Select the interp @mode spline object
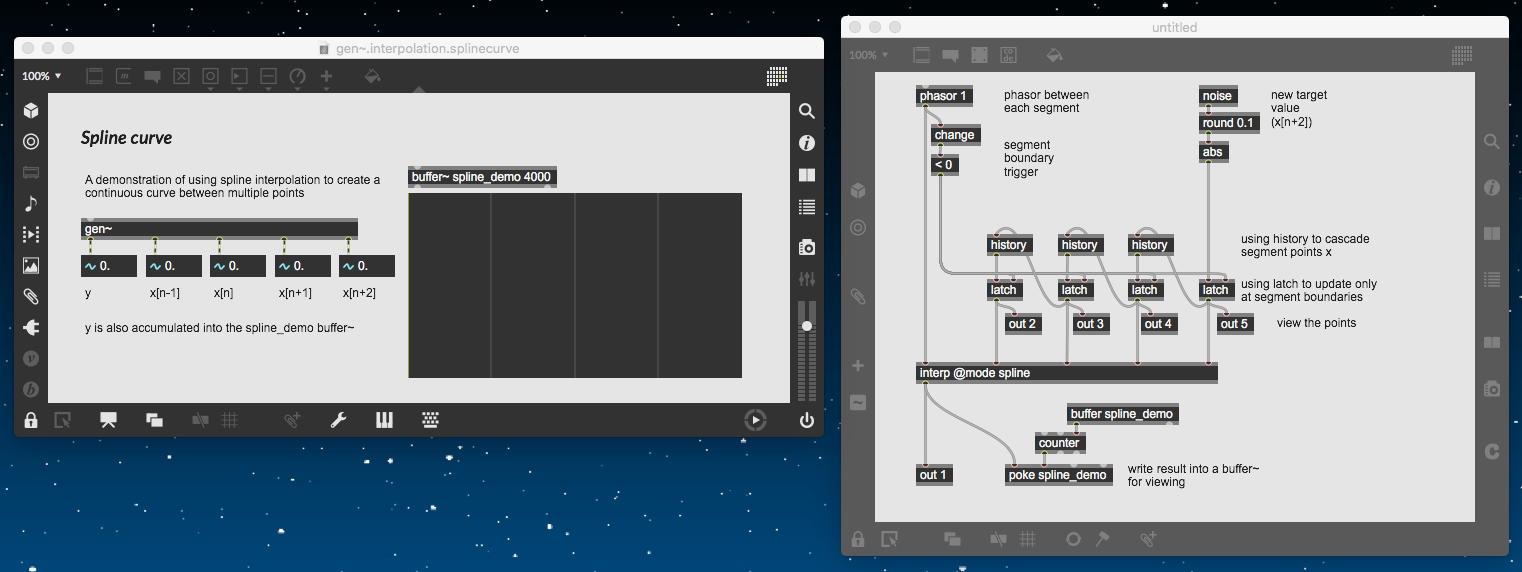 pyautogui.click(x=1067, y=373)
